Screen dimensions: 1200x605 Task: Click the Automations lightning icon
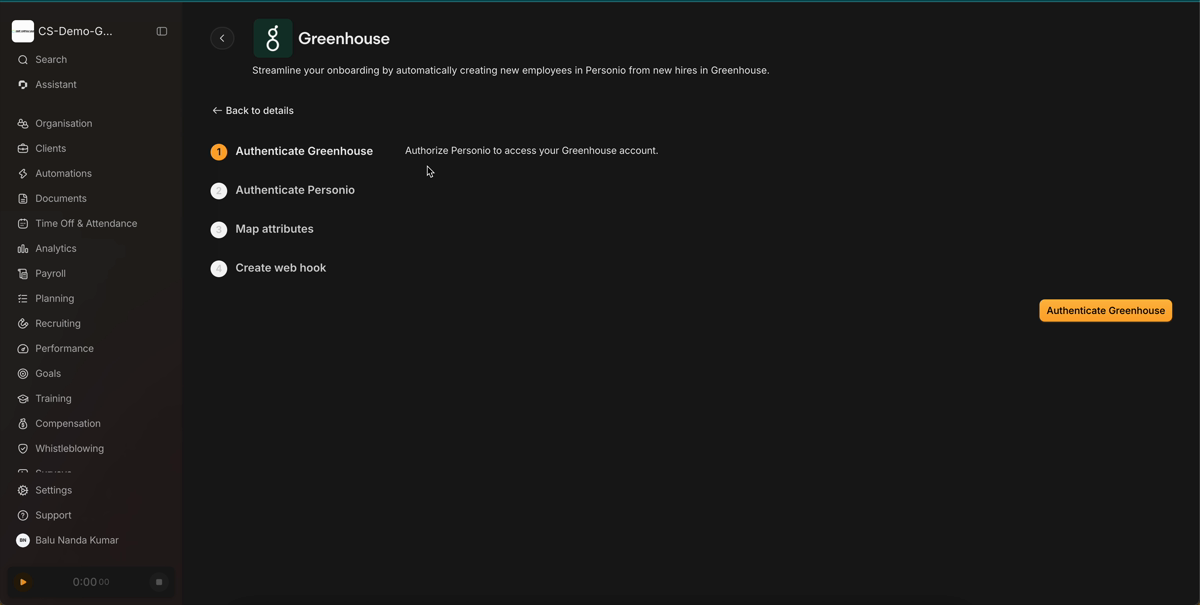tap(23, 174)
